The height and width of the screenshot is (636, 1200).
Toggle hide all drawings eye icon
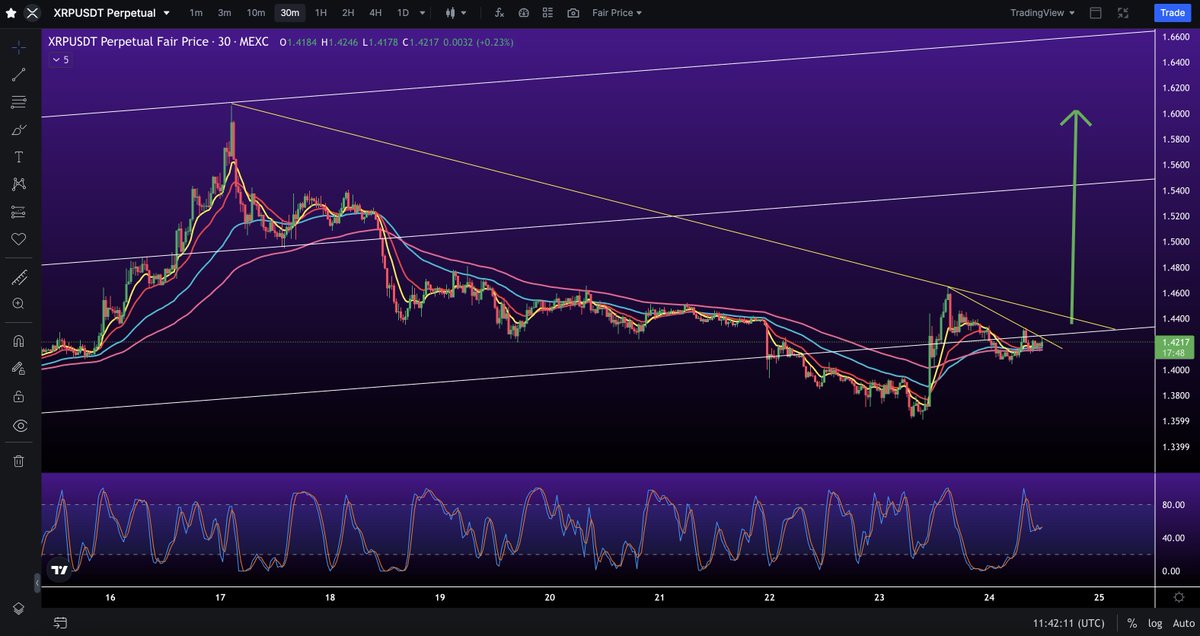(18, 425)
